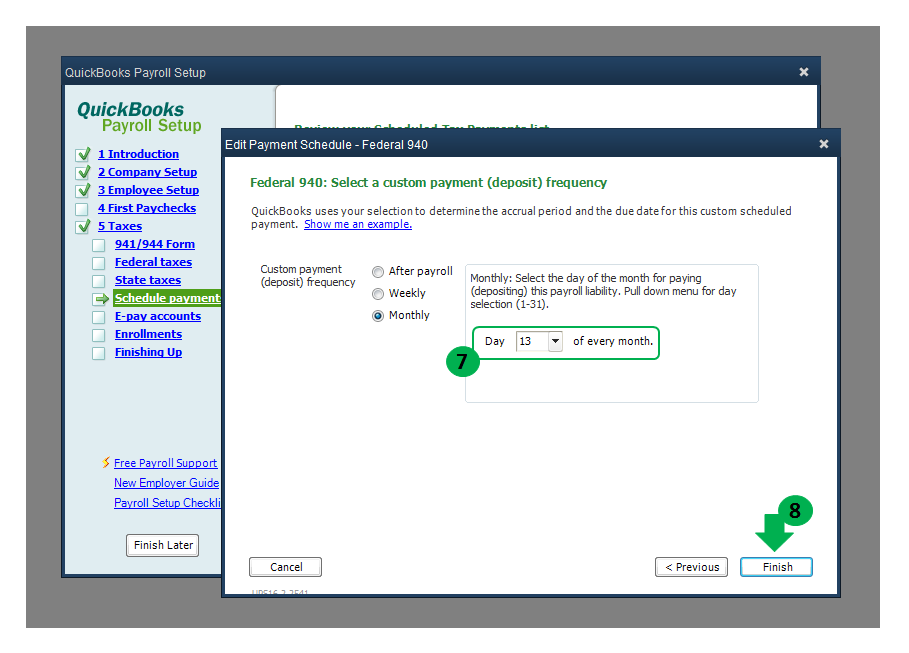
Task: Open step 5 Taxes
Action: click(120, 226)
